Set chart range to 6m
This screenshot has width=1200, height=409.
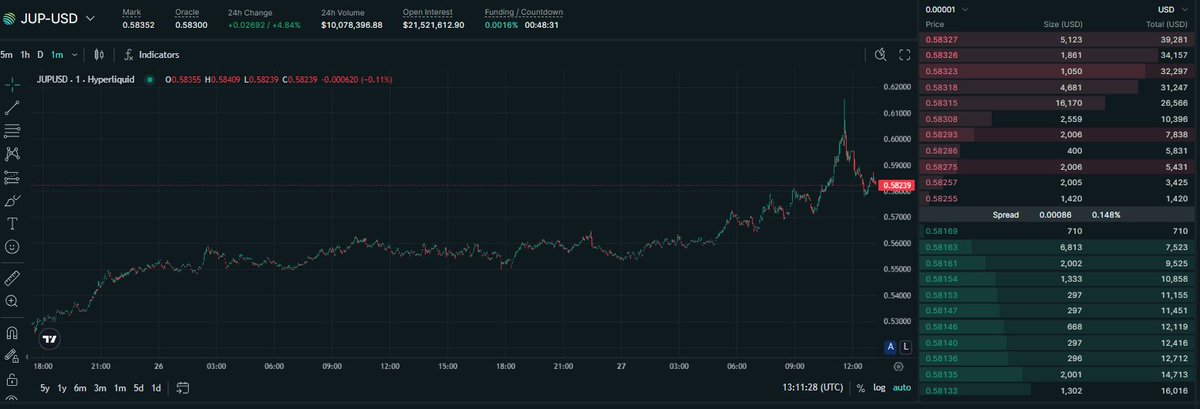pos(80,388)
